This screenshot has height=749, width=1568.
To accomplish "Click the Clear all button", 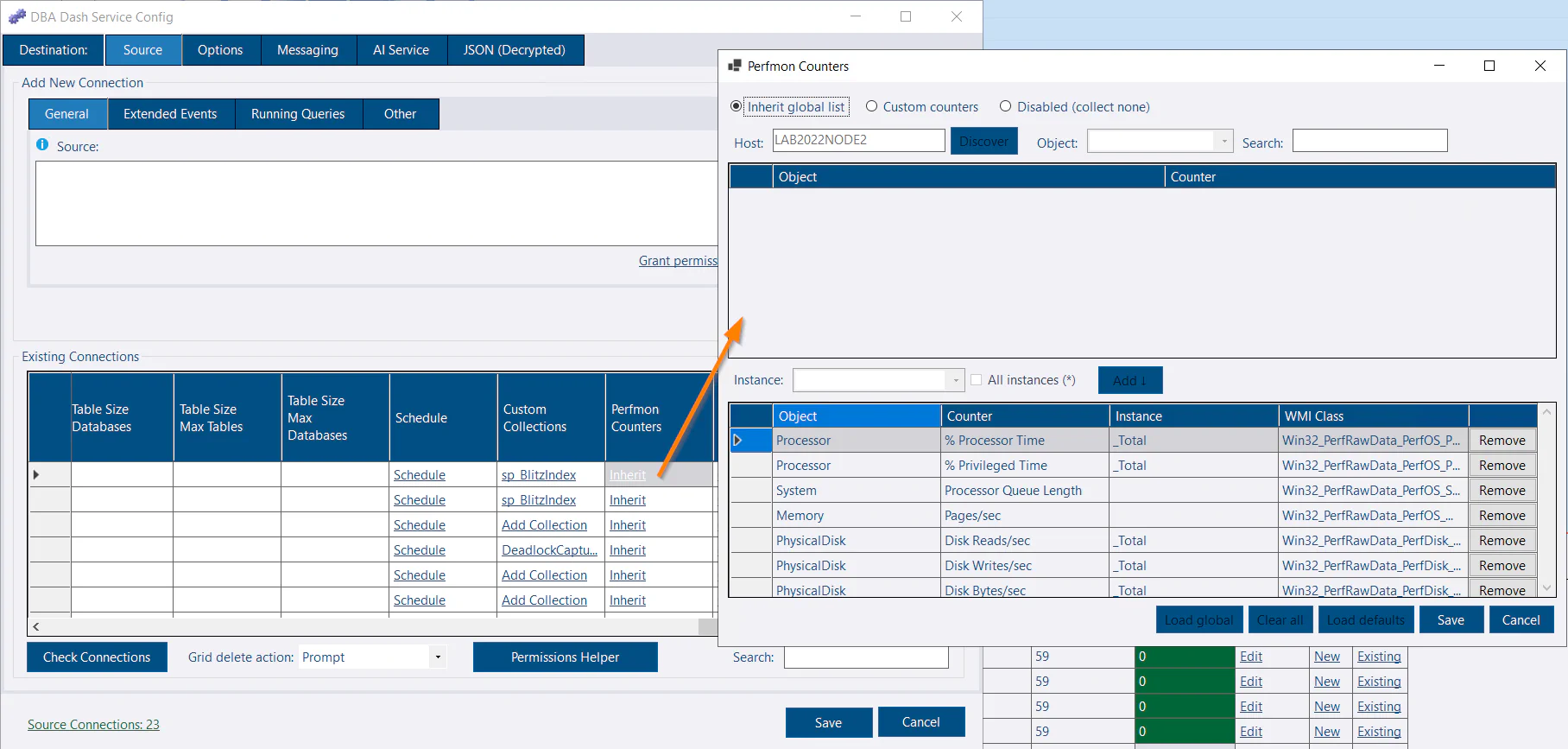I will [x=1280, y=620].
